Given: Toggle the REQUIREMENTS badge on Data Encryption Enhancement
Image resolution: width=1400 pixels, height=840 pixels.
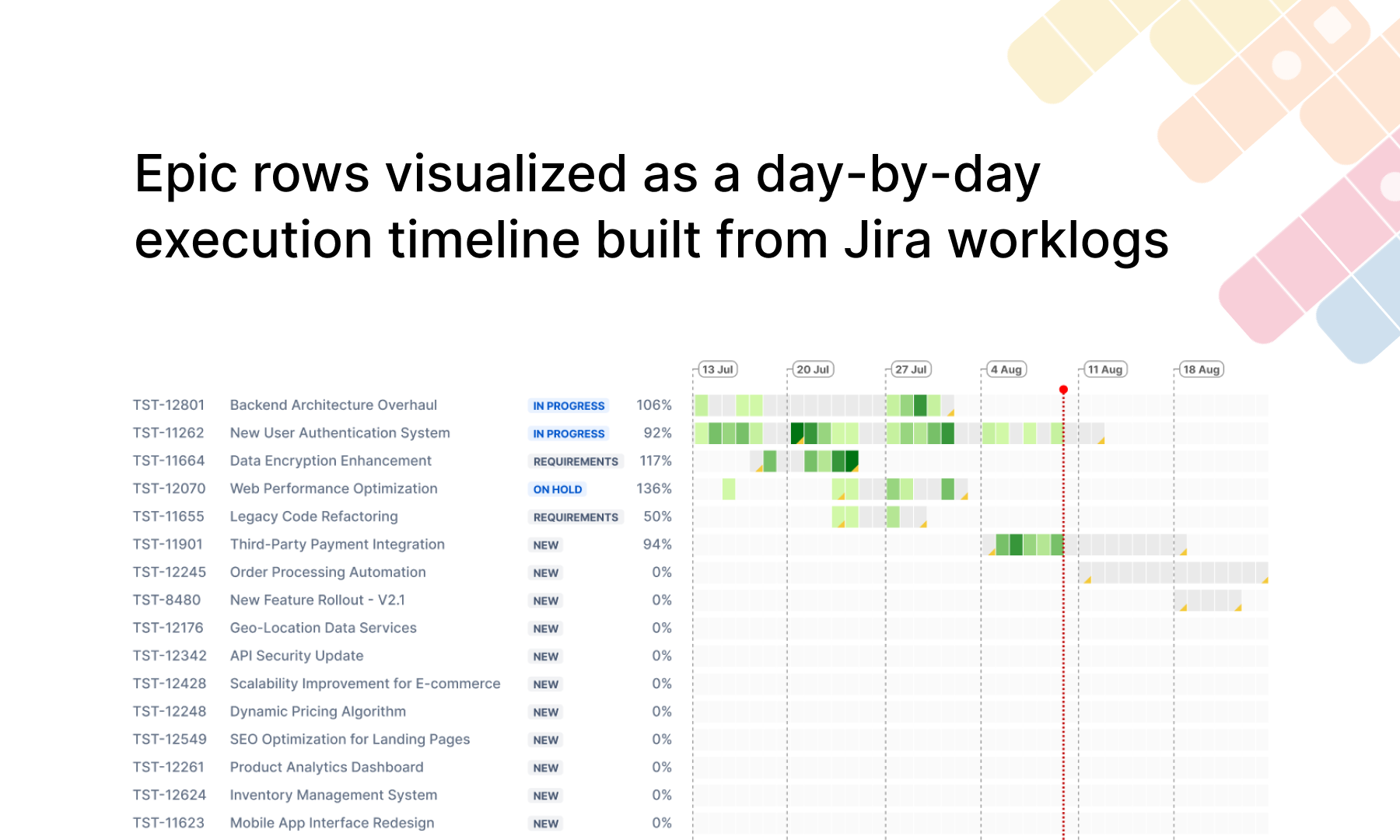Looking at the screenshot, I should (576, 461).
